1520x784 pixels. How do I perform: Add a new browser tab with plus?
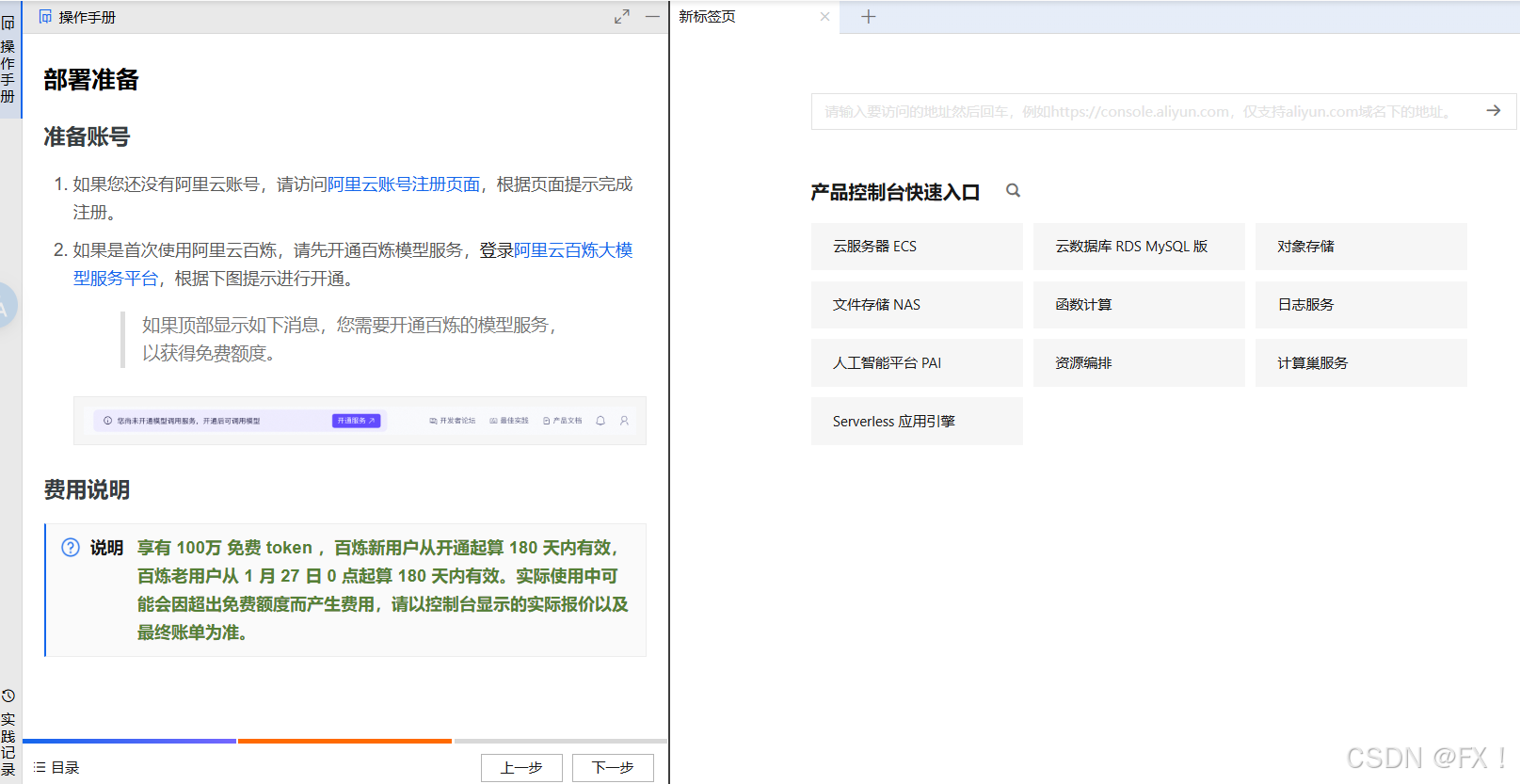(869, 17)
